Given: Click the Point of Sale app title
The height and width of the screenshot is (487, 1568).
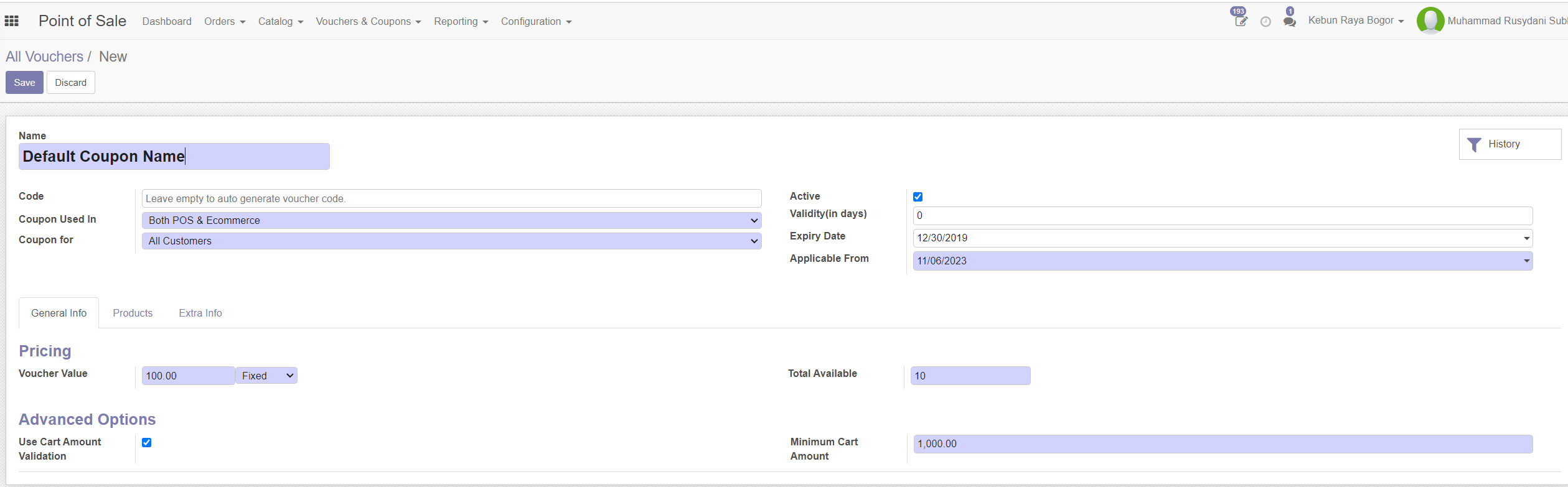Looking at the screenshot, I should (82, 21).
